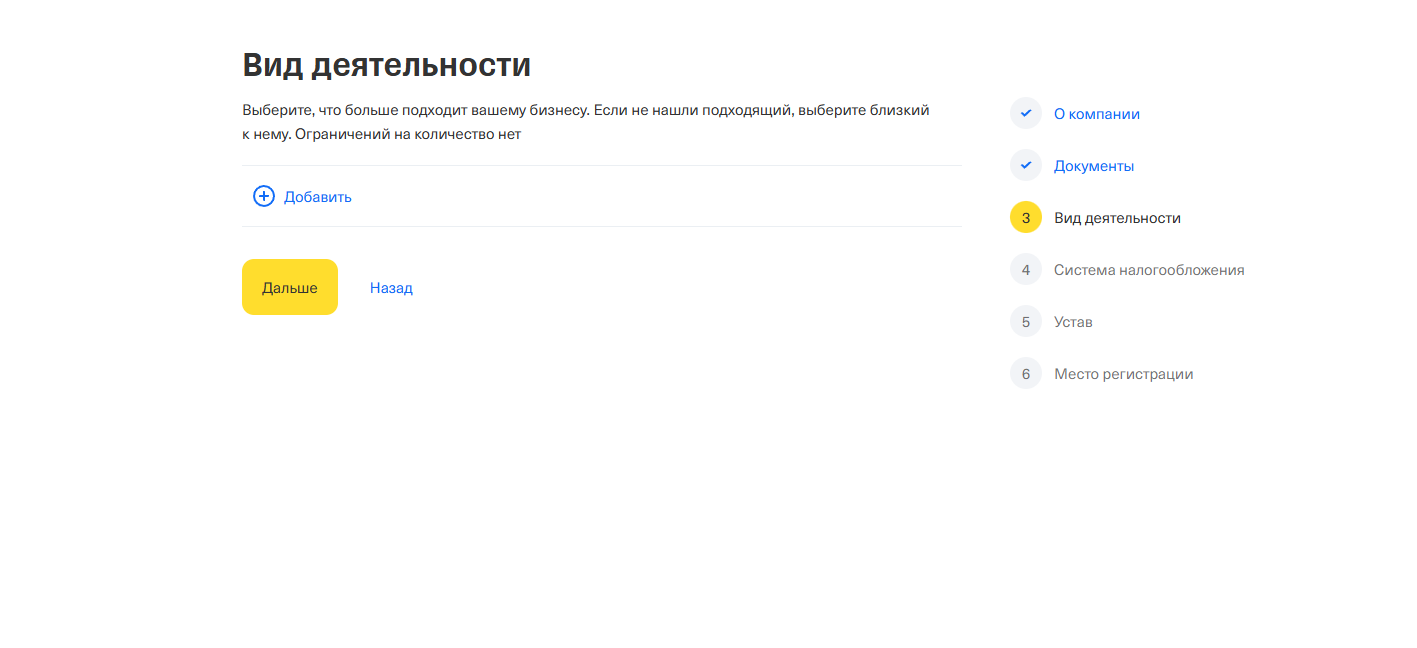Click the yellow Дальше button

point(290,287)
